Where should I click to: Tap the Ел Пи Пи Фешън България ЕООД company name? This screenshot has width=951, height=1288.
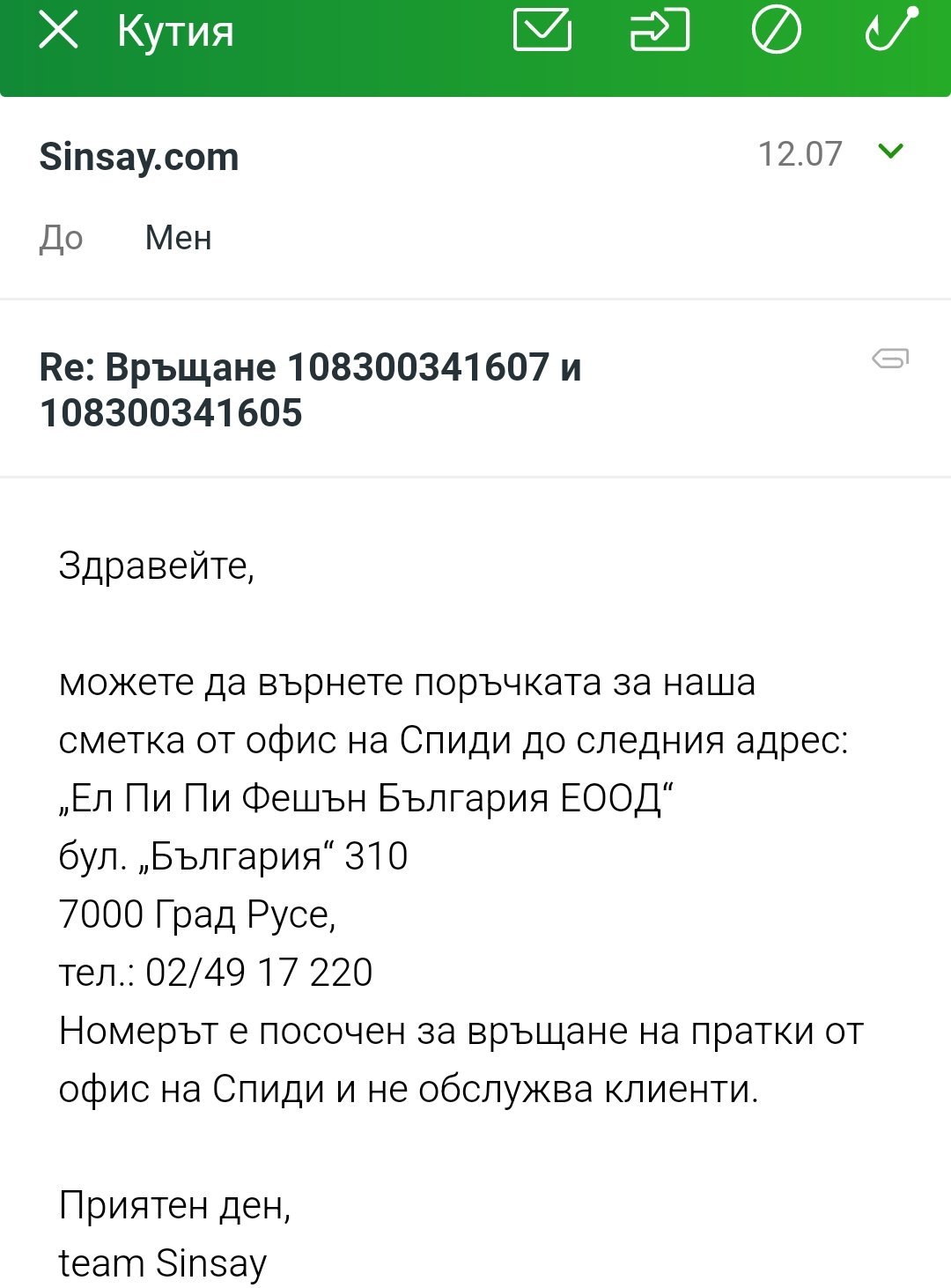(x=366, y=798)
